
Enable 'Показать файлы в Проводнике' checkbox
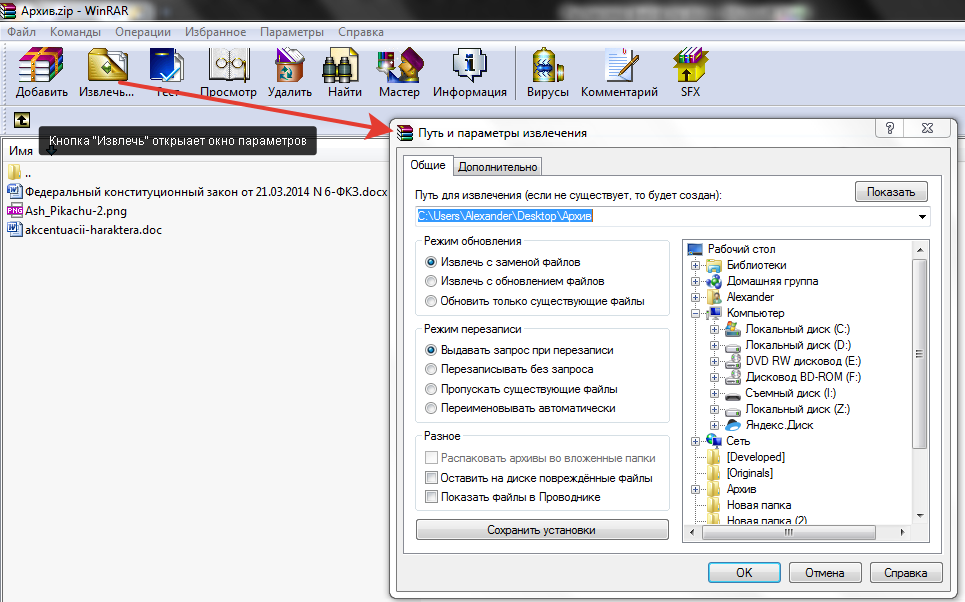pos(432,497)
